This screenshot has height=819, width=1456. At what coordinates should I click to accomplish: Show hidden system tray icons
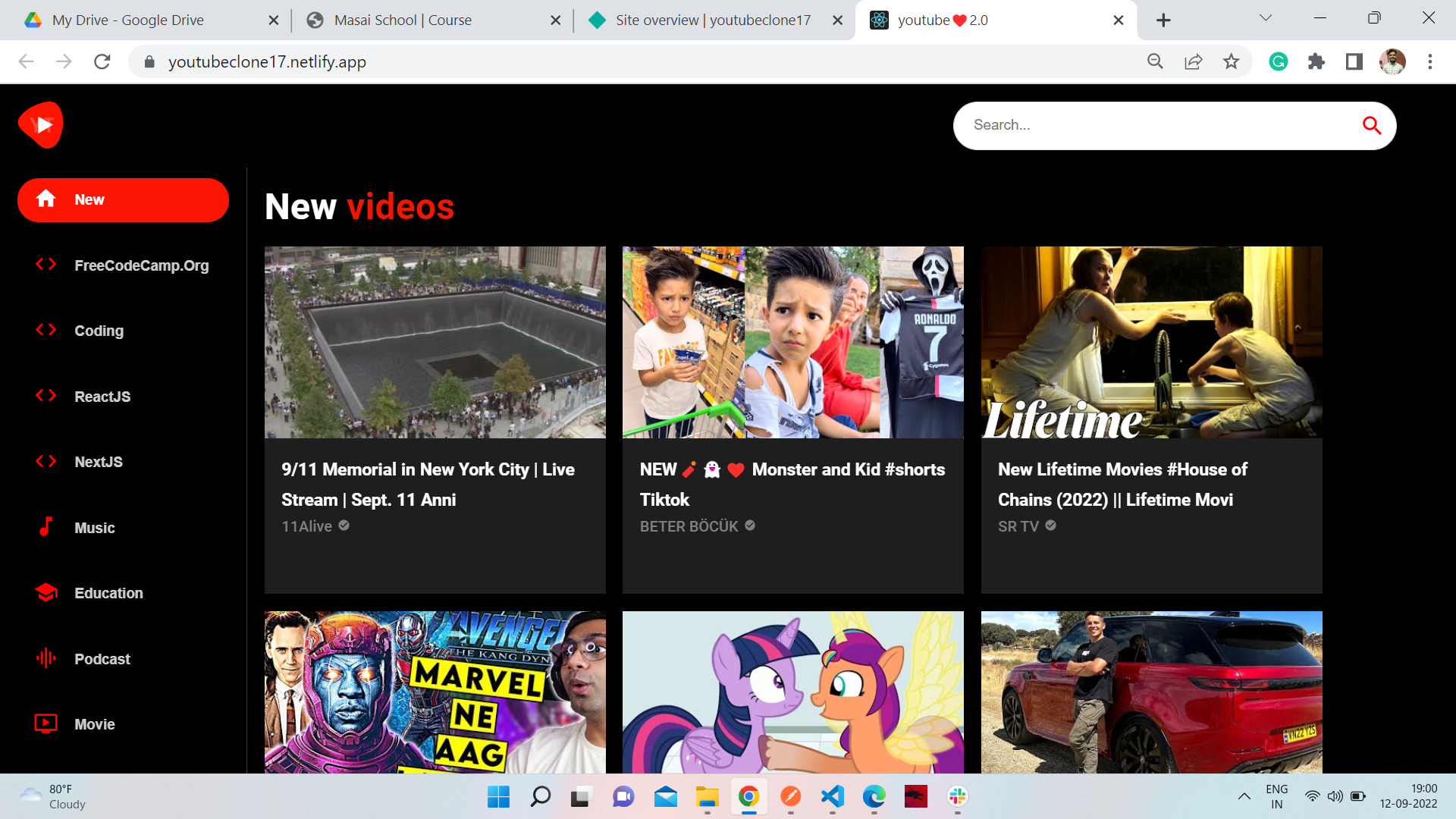coord(1244,796)
